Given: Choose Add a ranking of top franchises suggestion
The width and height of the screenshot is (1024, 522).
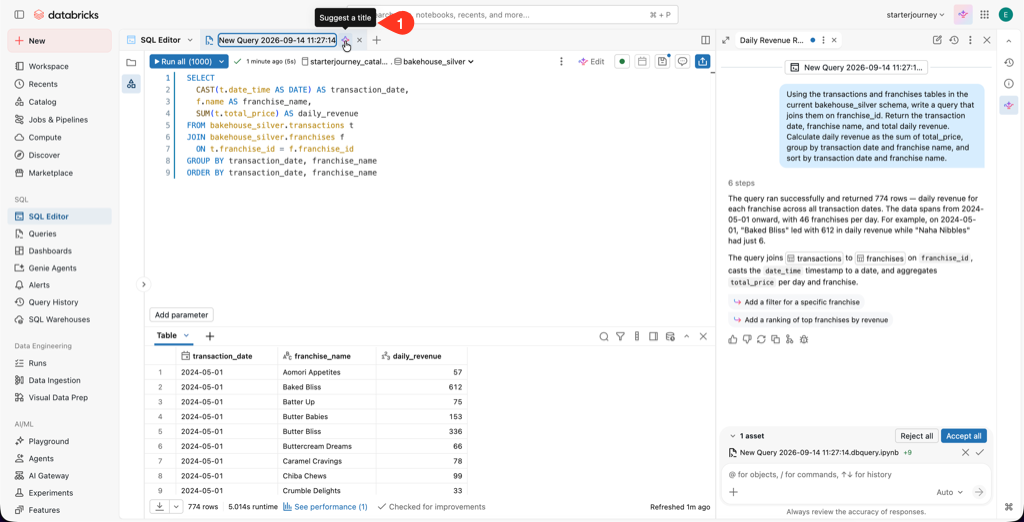Looking at the screenshot, I should (810, 319).
